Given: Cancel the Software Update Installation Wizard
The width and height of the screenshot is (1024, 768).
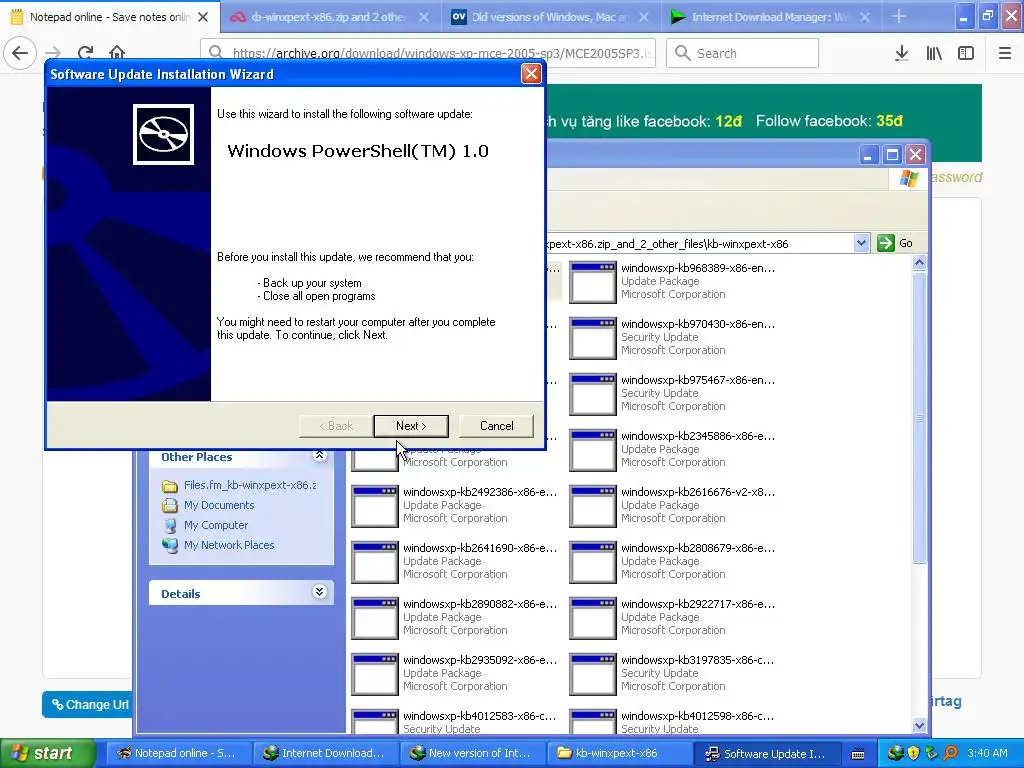Looking at the screenshot, I should tap(496, 426).
